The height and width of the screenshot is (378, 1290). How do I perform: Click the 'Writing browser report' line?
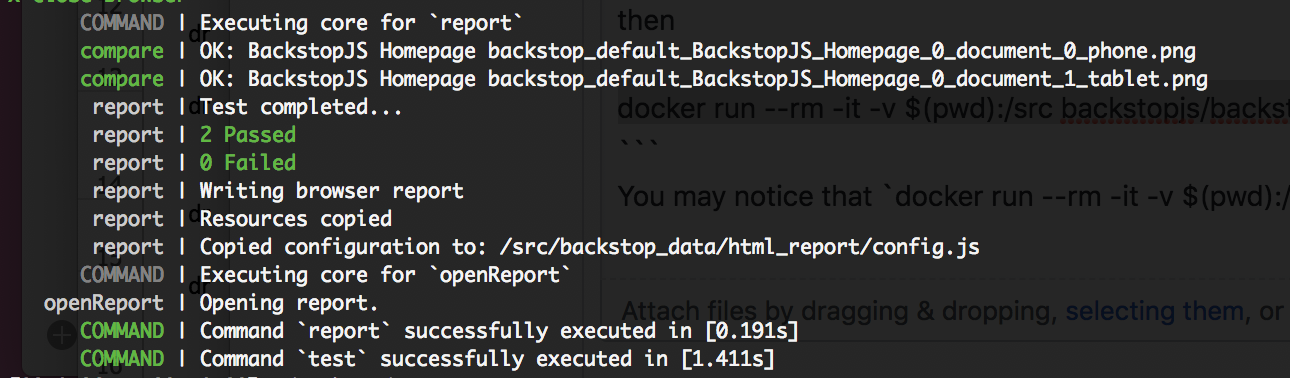click(x=332, y=190)
